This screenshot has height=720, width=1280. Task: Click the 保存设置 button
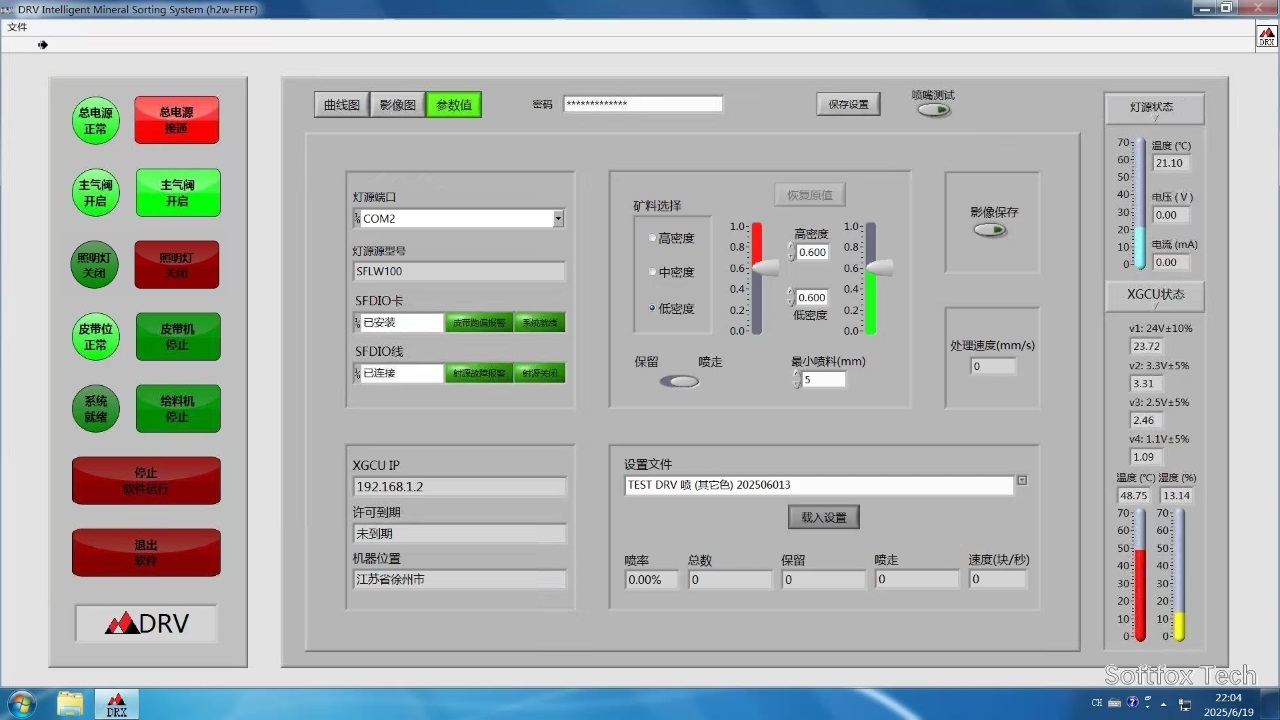[847, 103]
